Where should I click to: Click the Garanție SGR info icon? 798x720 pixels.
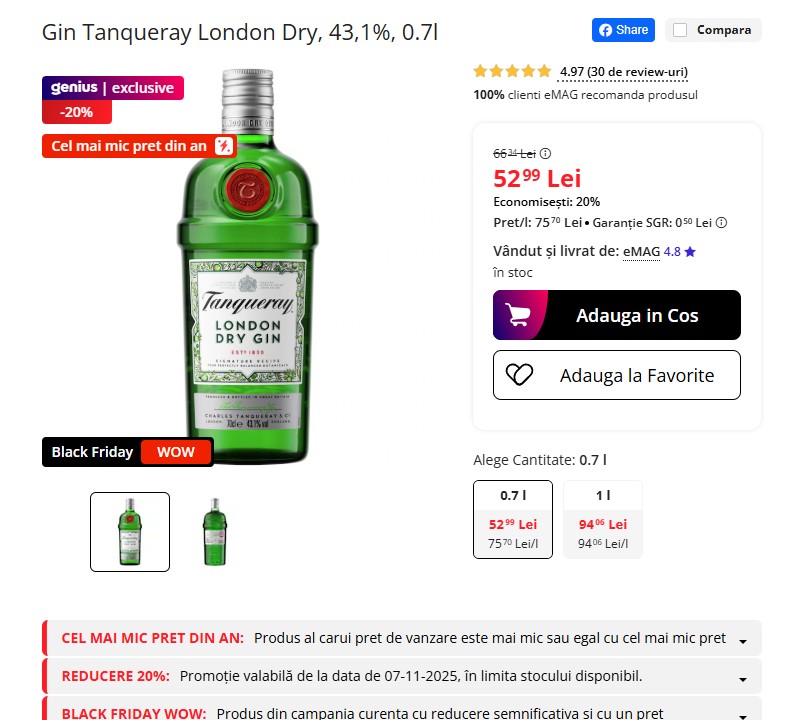pyautogui.click(x=721, y=223)
